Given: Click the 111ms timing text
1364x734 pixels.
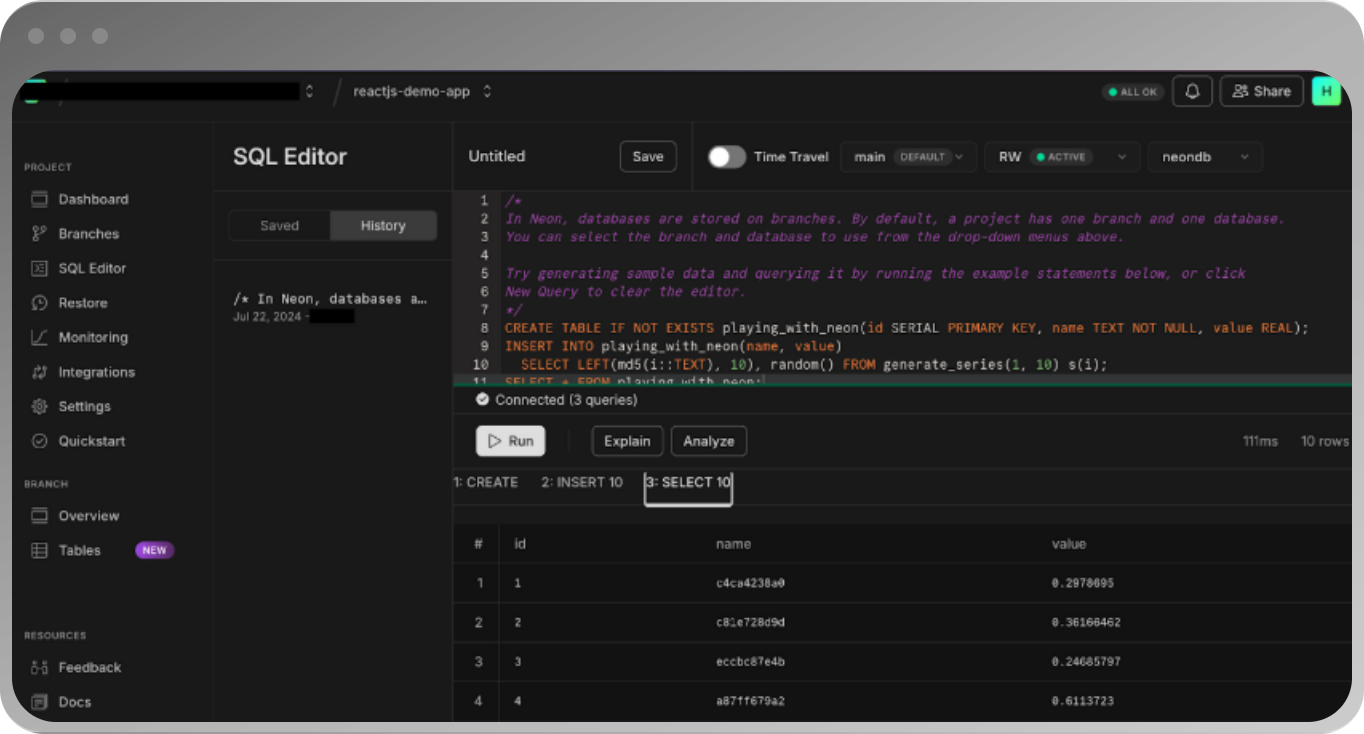Looking at the screenshot, I should pos(1260,441).
